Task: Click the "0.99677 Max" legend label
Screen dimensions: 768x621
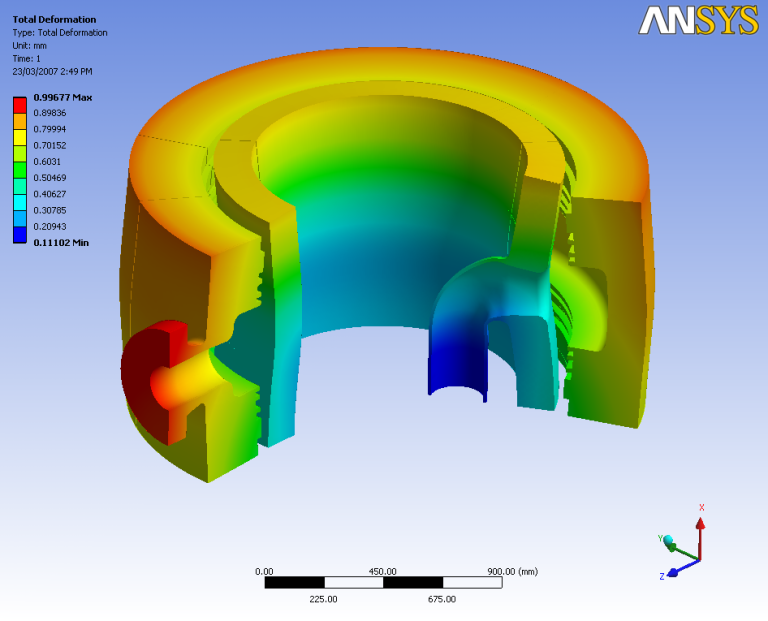Action: (62, 98)
